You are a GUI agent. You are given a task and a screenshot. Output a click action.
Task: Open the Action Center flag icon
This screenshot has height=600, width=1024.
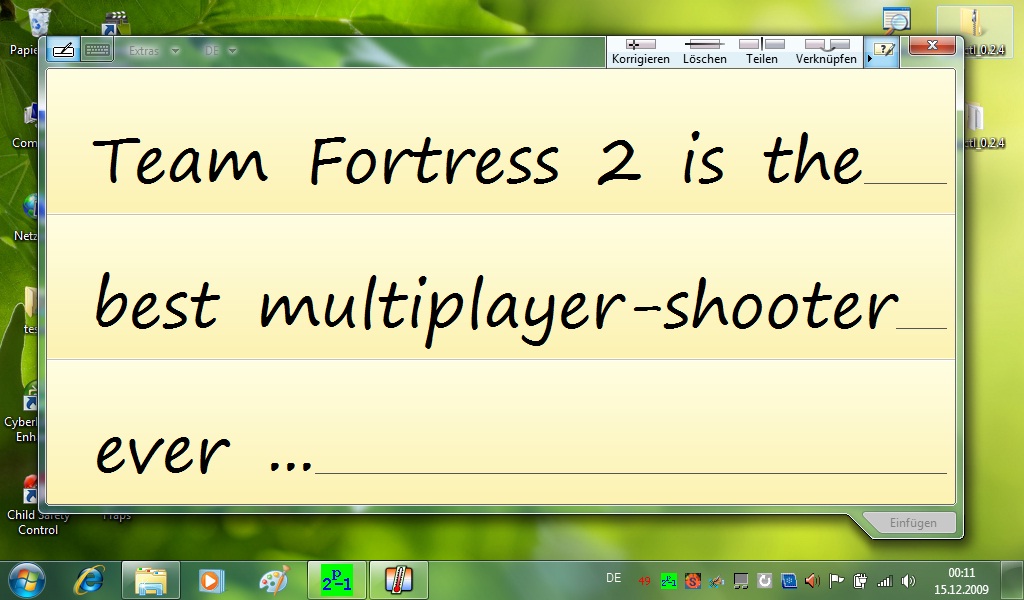pyautogui.click(x=837, y=580)
